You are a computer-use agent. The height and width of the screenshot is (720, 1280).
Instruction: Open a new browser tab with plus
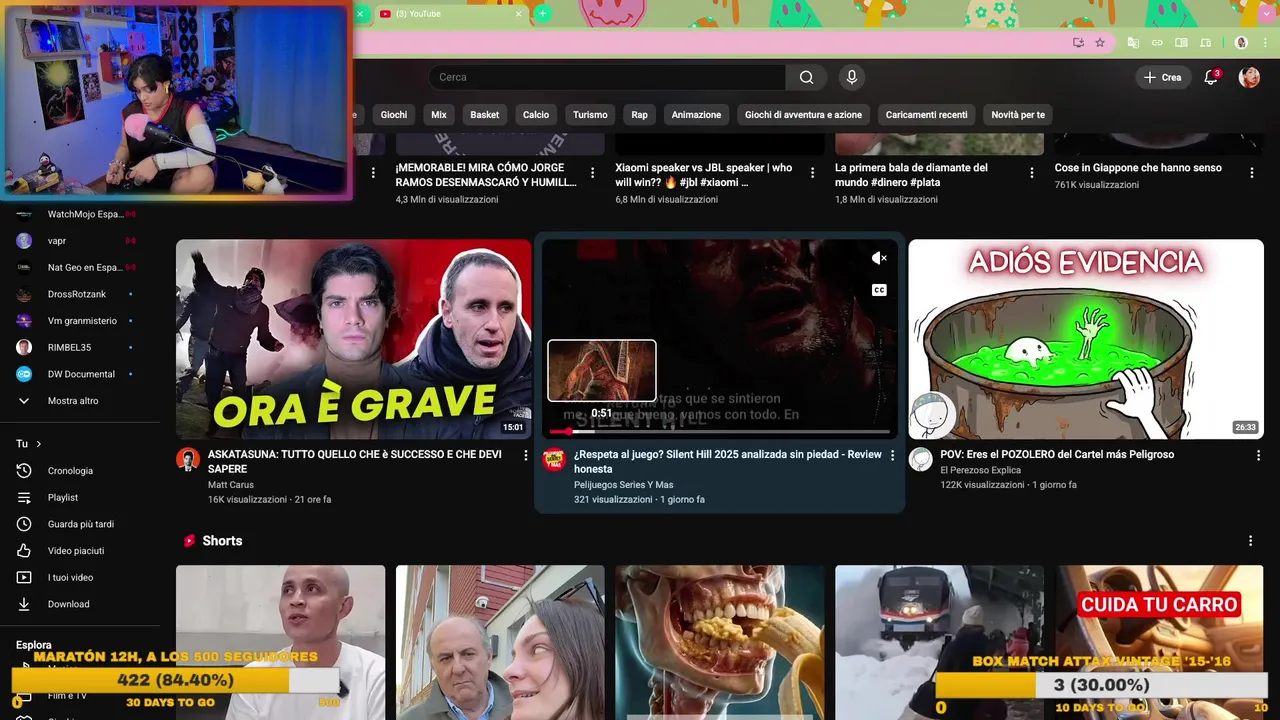coord(542,13)
